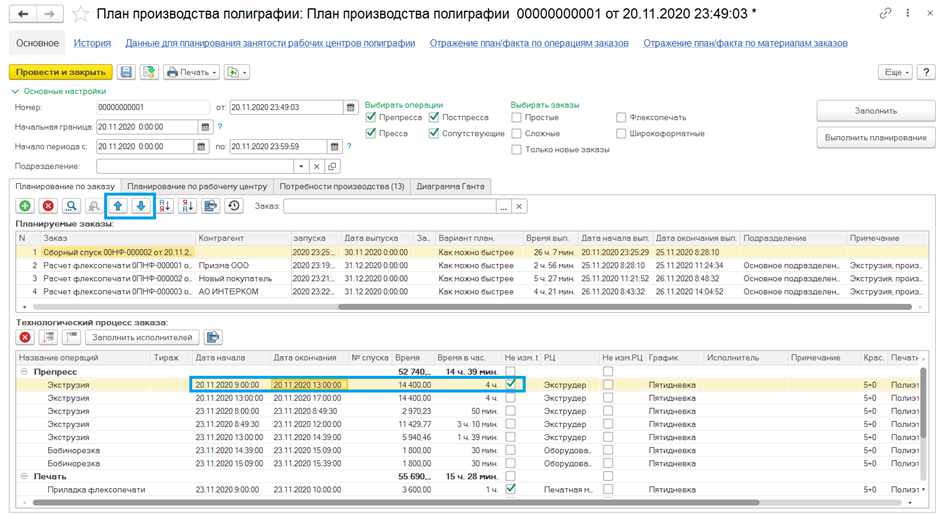This screenshot has height=515, width=940.
Task: Open the История link
Action: click(x=92, y=43)
